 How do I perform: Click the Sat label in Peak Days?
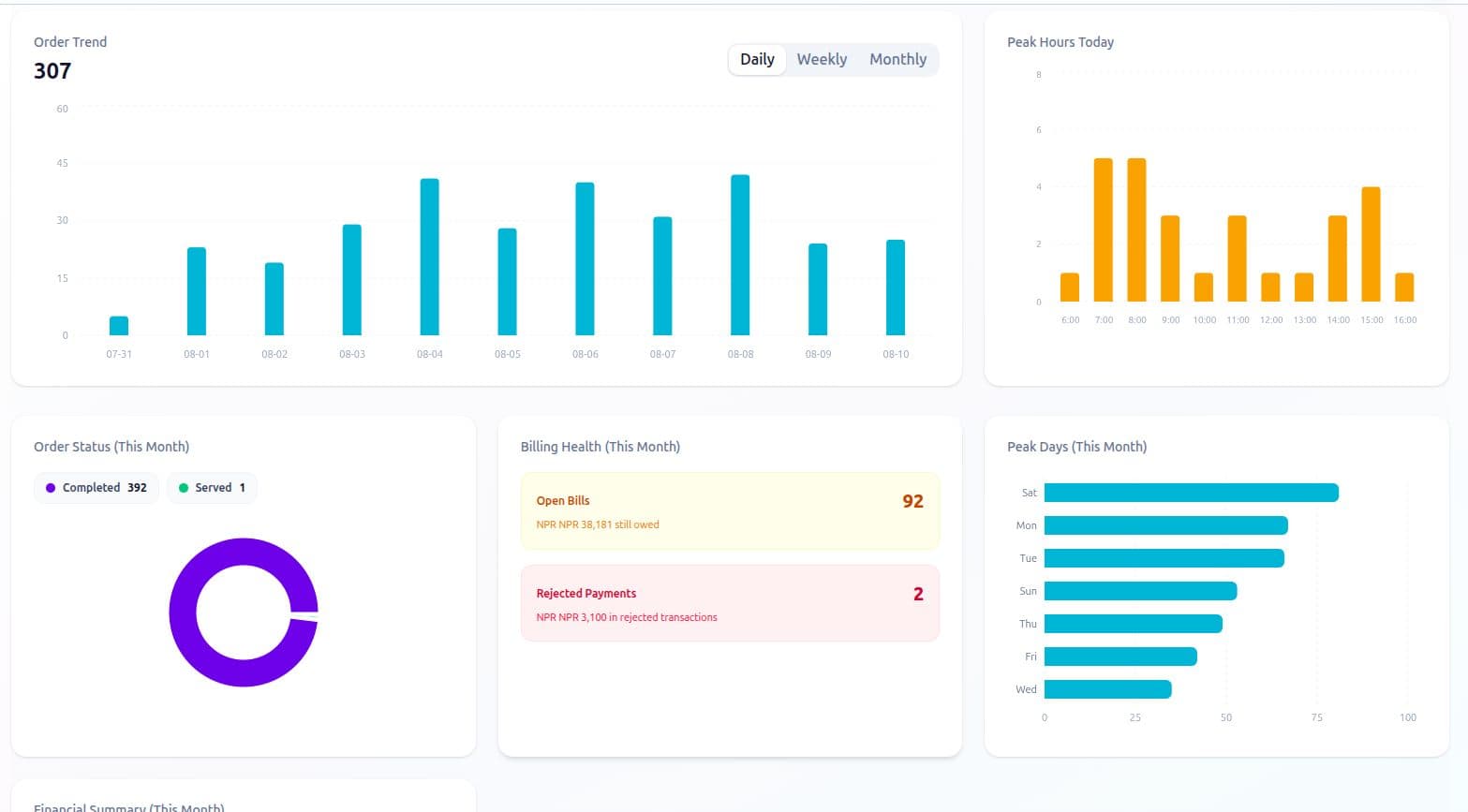coord(1030,493)
